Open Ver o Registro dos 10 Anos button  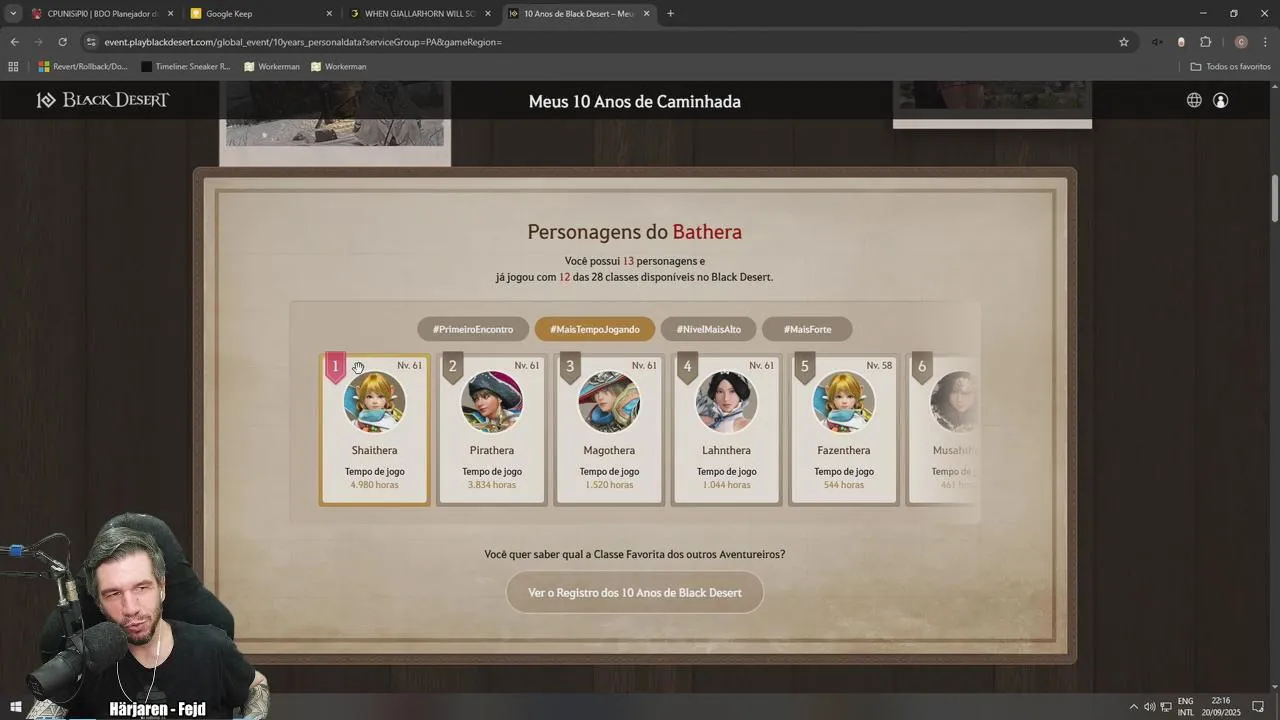point(635,593)
